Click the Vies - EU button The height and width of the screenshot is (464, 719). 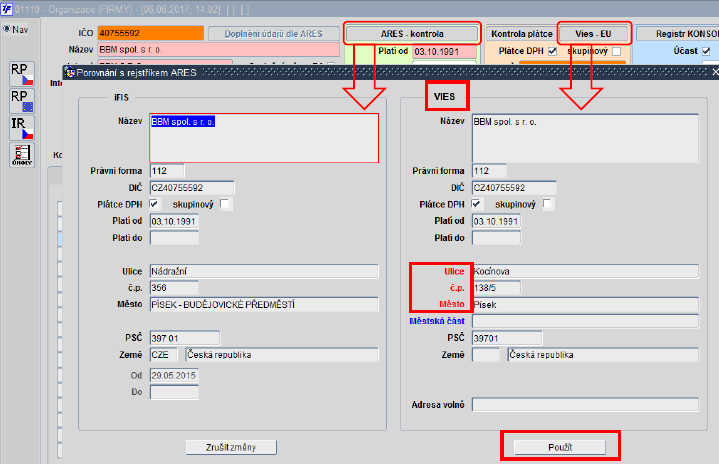coord(593,33)
